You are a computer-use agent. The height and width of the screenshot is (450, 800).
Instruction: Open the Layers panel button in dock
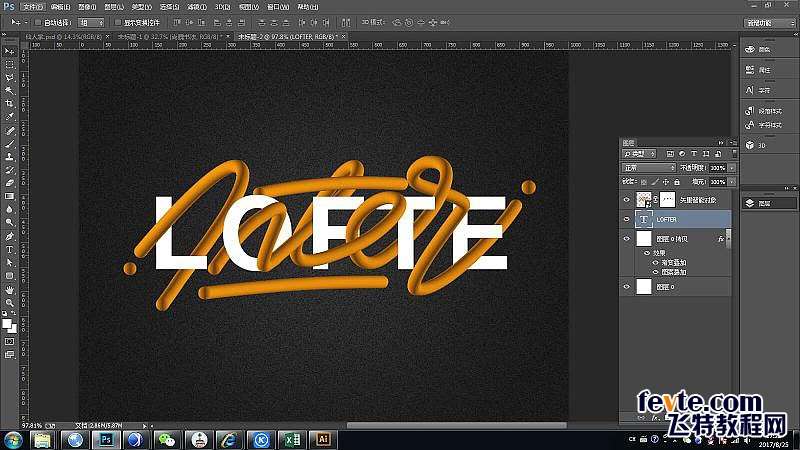(x=769, y=203)
